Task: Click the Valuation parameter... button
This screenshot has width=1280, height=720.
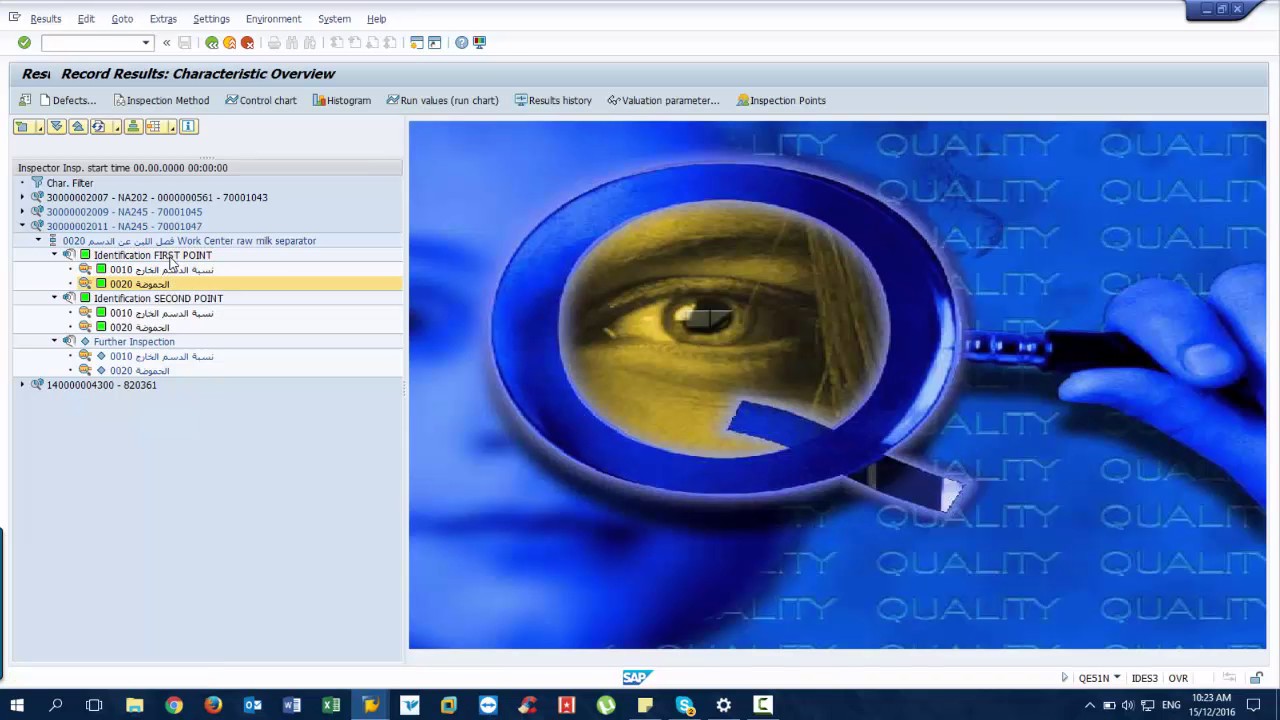Action: point(663,101)
